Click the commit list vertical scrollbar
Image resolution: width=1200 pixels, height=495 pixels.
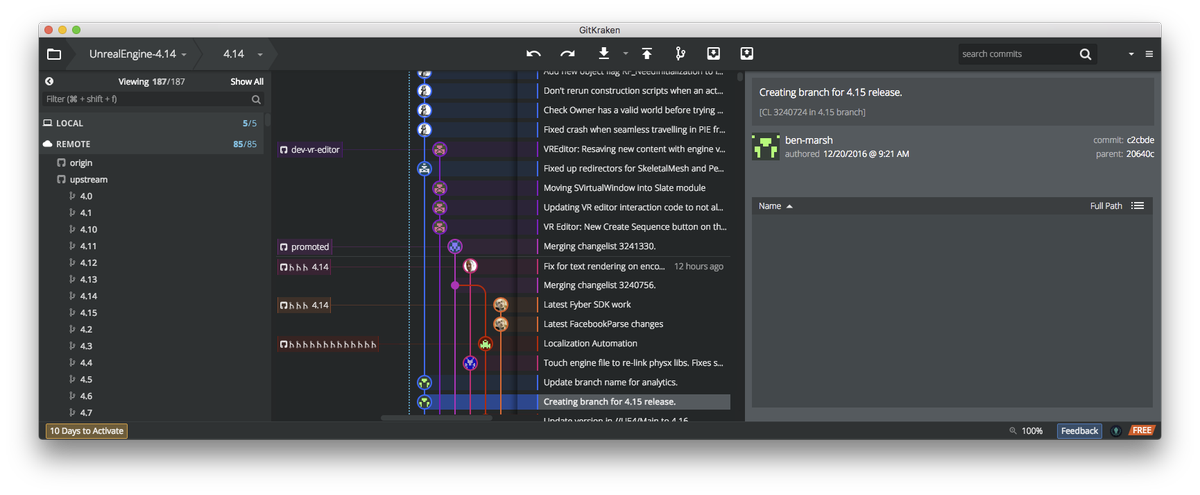(x=740, y=76)
